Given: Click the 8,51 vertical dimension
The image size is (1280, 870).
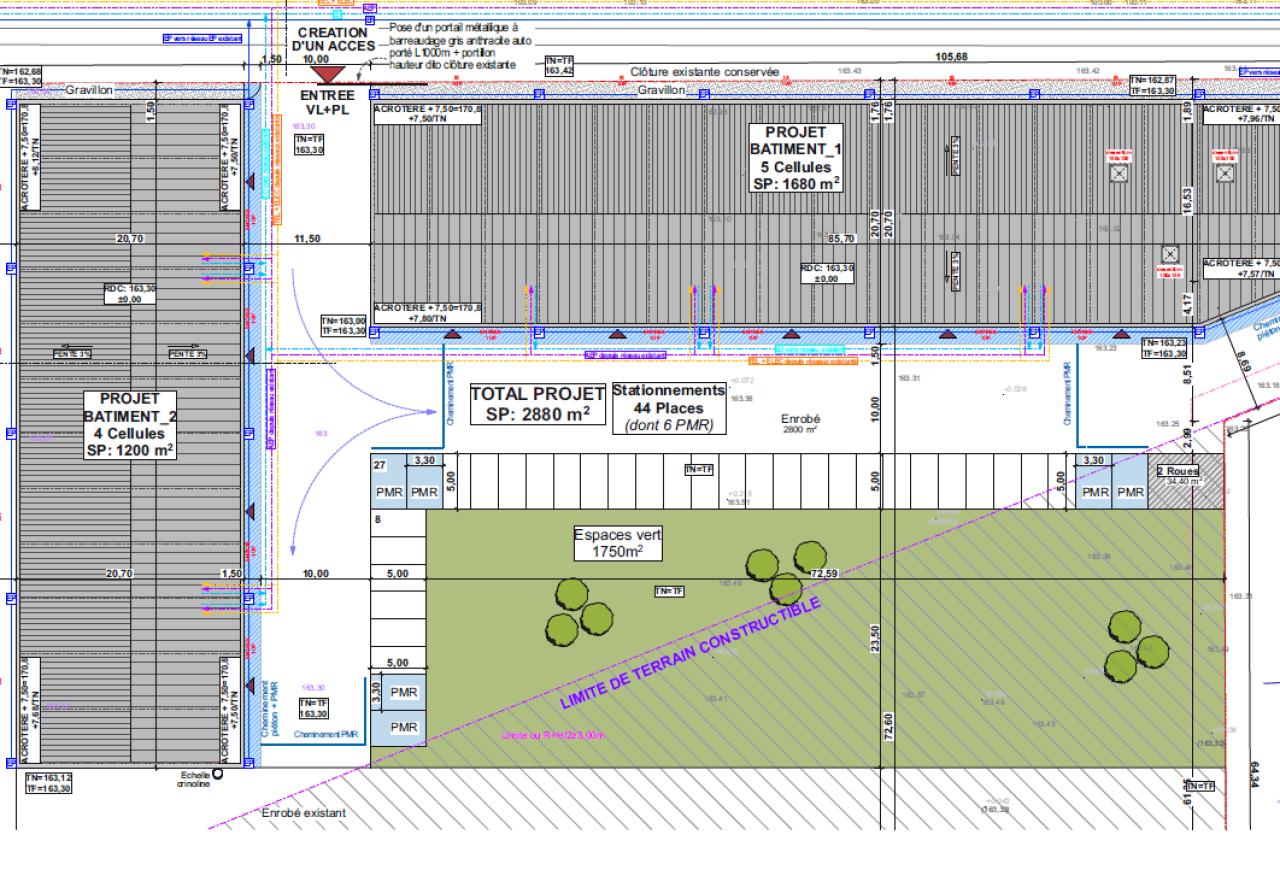Looking at the screenshot, I should [x=1186, y=374].
